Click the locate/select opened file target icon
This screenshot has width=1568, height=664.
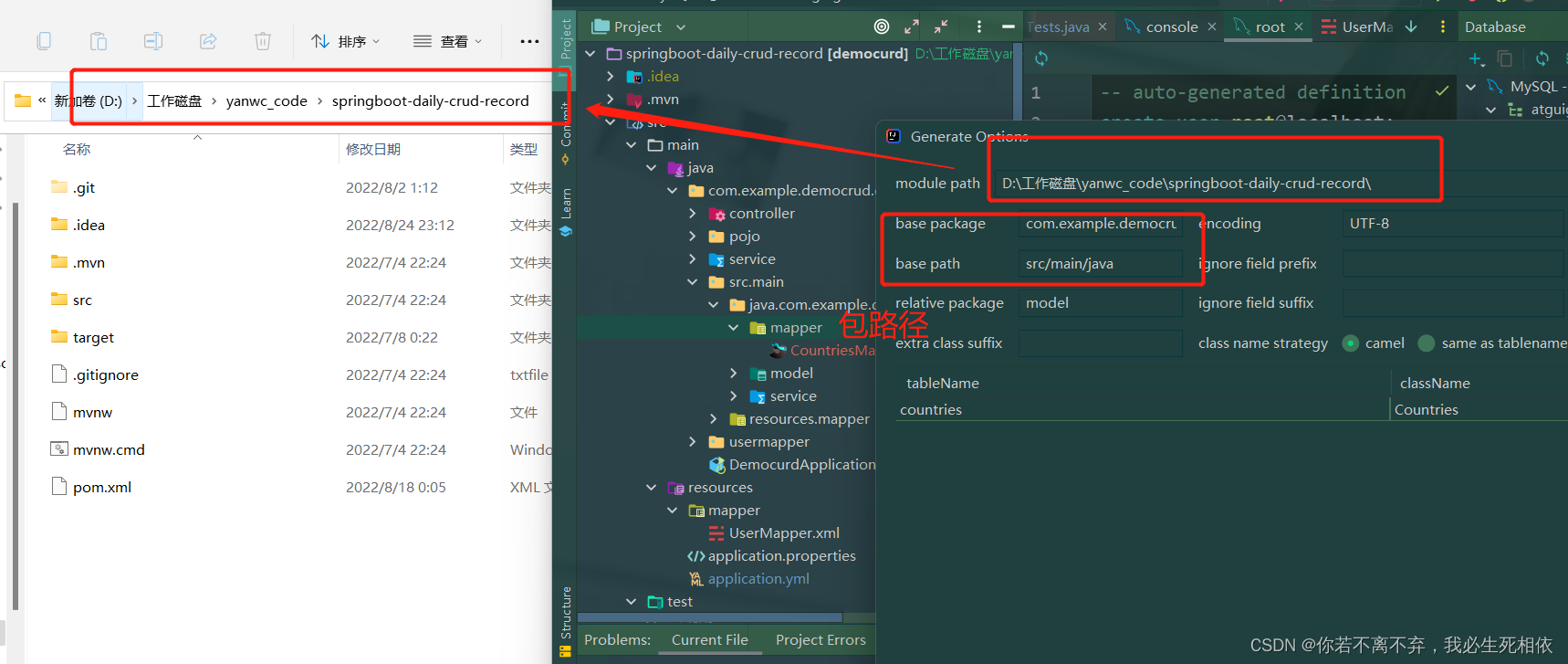click(881, 26)
